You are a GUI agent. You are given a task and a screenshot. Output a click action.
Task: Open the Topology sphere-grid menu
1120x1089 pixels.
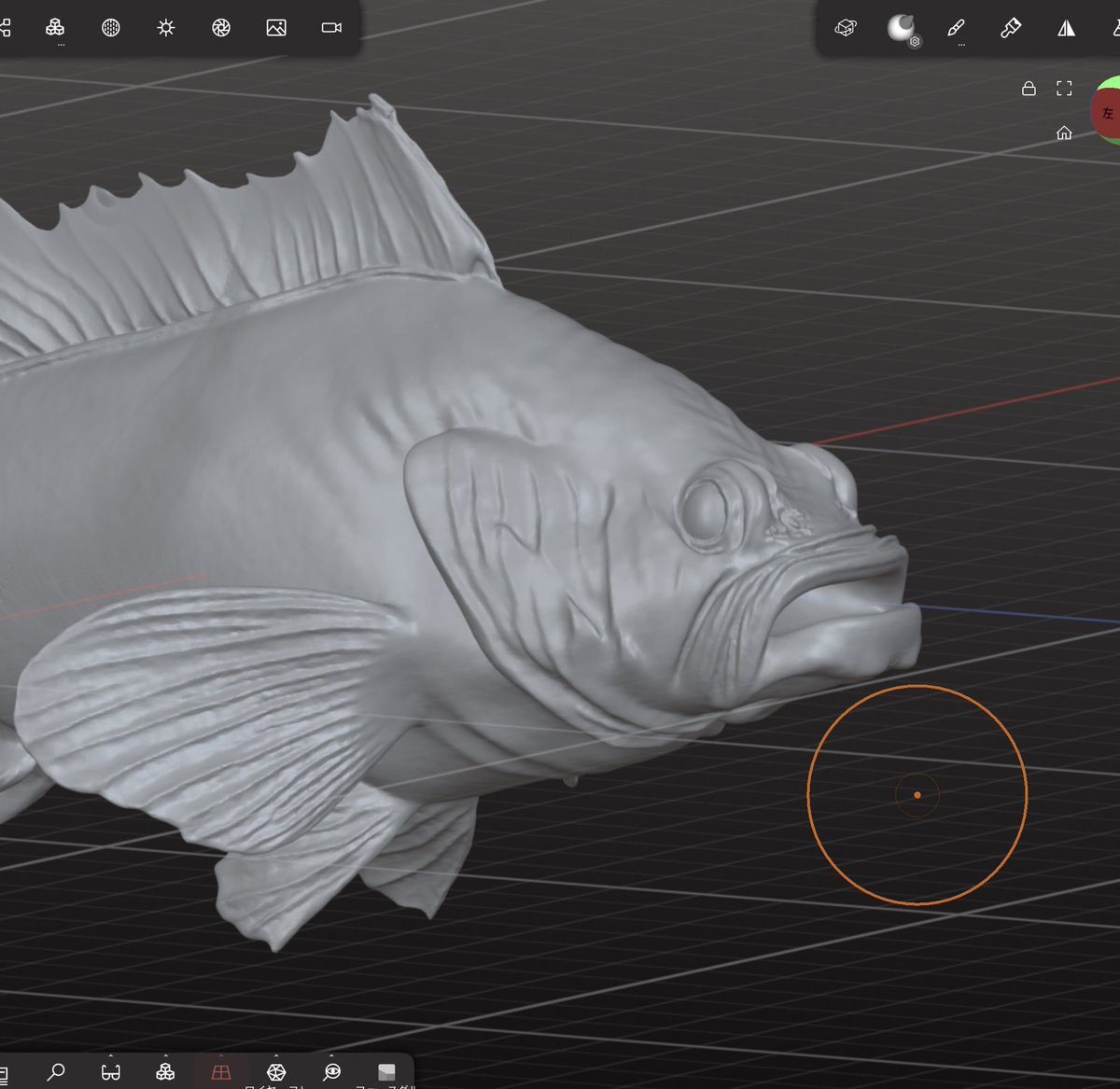coord(110,28)
